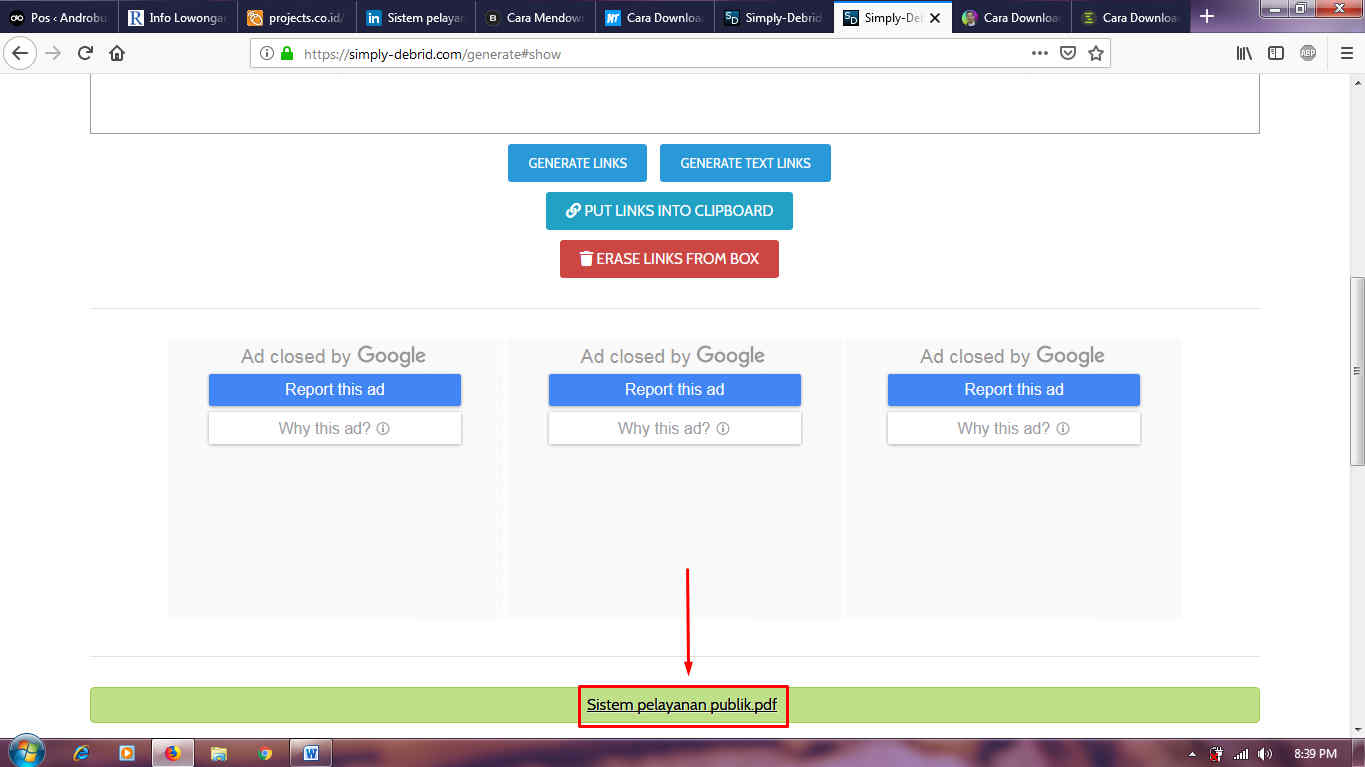
Task: Open the page actions ellipsis icon
Action: pos(1040,53)
